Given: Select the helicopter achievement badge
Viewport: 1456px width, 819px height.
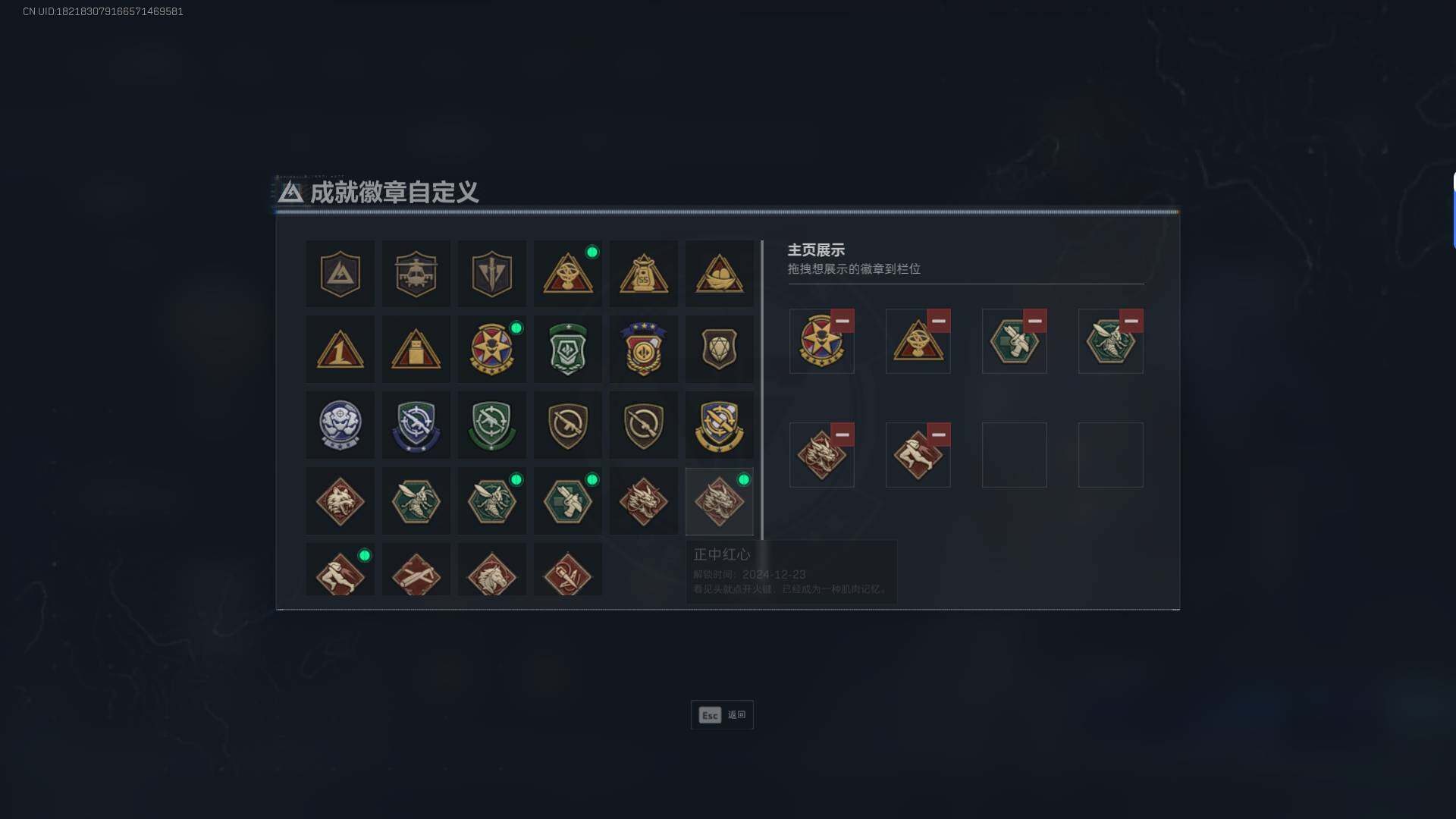Looking at the screenshot, I should tap(416, 274).
